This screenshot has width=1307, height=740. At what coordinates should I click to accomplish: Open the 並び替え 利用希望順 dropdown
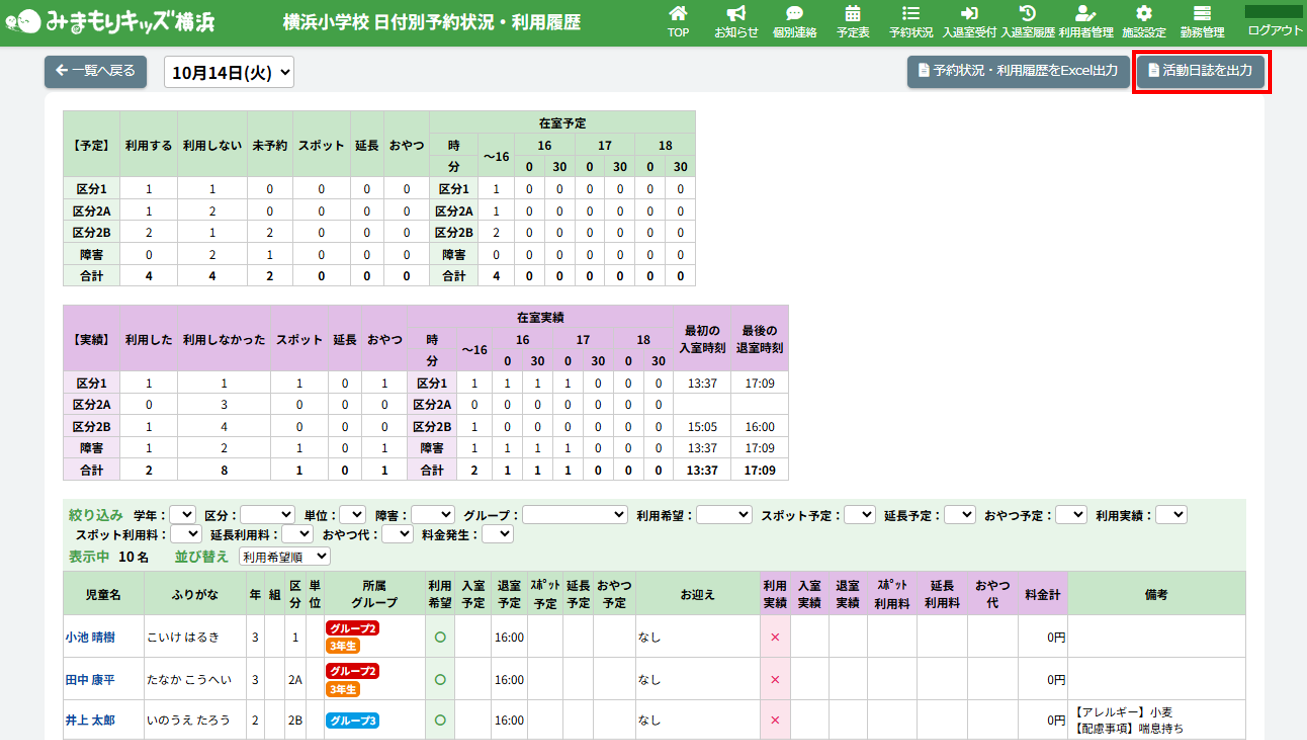coord(285,556)
